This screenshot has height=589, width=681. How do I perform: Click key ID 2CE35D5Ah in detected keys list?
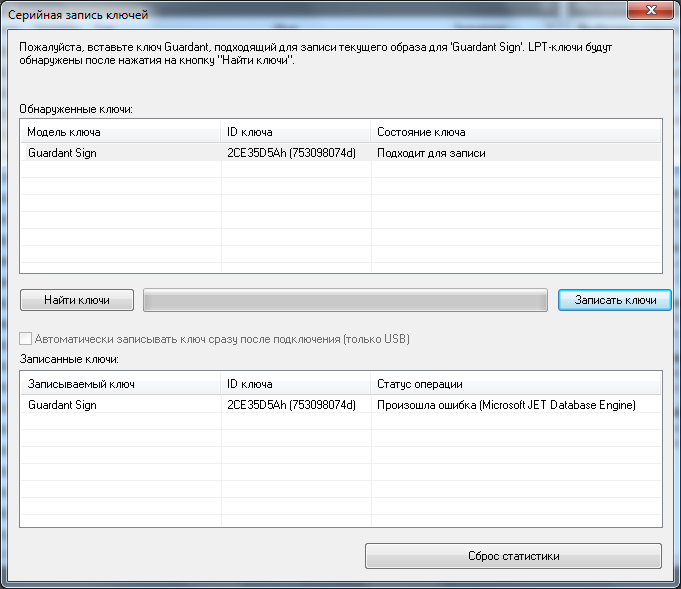[291, 153]
